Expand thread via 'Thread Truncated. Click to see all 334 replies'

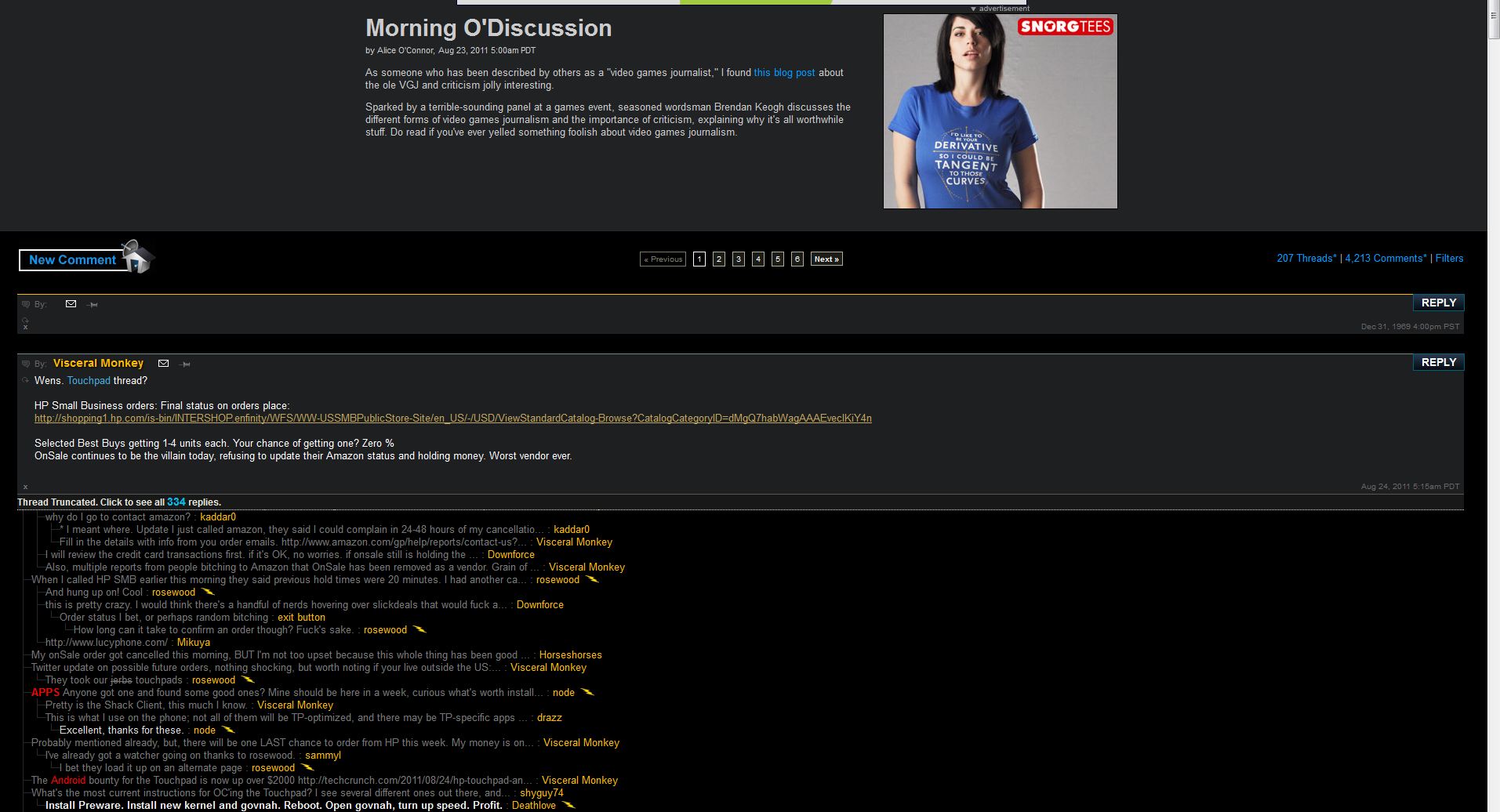coord(119,502)
